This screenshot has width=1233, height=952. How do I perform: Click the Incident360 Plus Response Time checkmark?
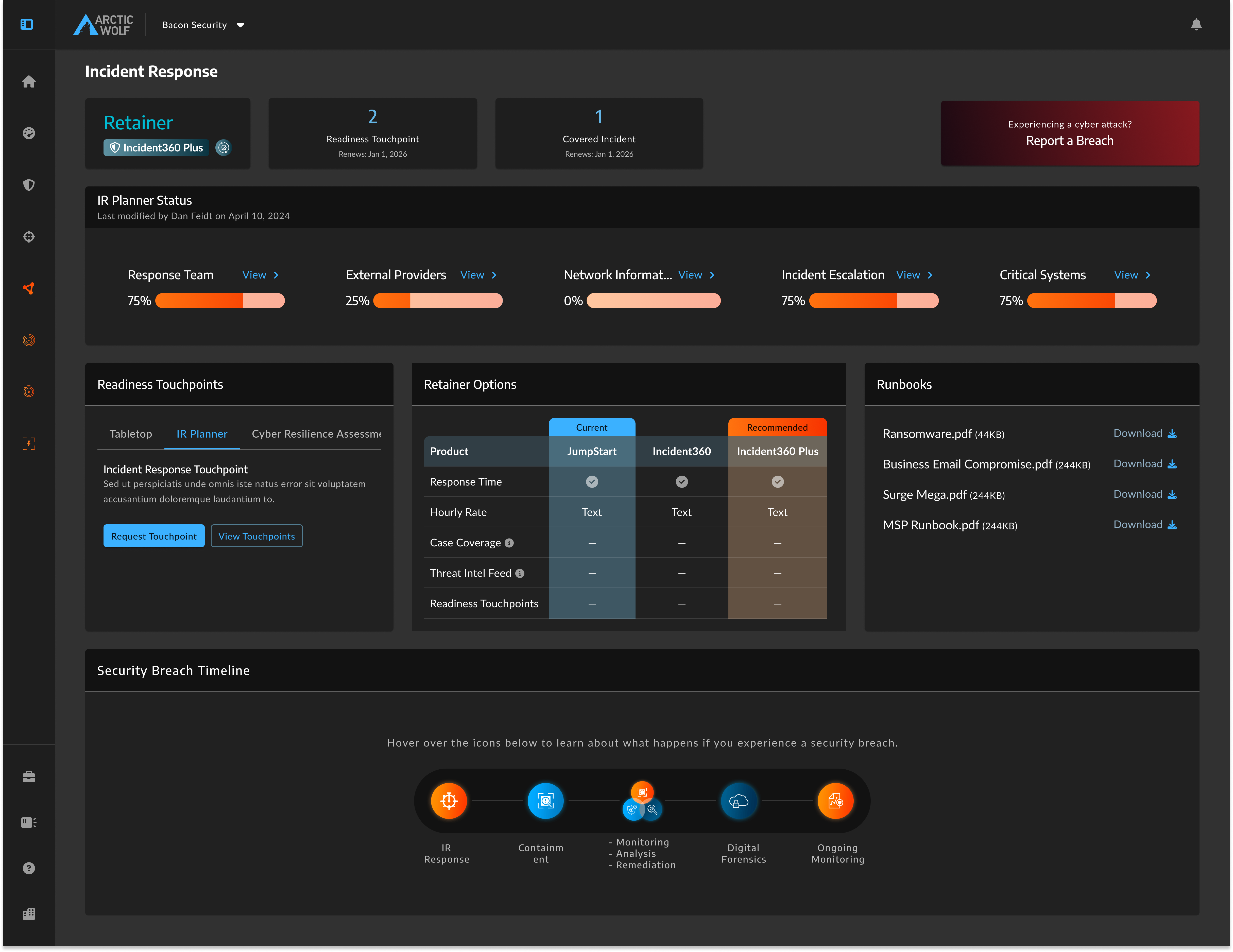(x=777, y=481)
